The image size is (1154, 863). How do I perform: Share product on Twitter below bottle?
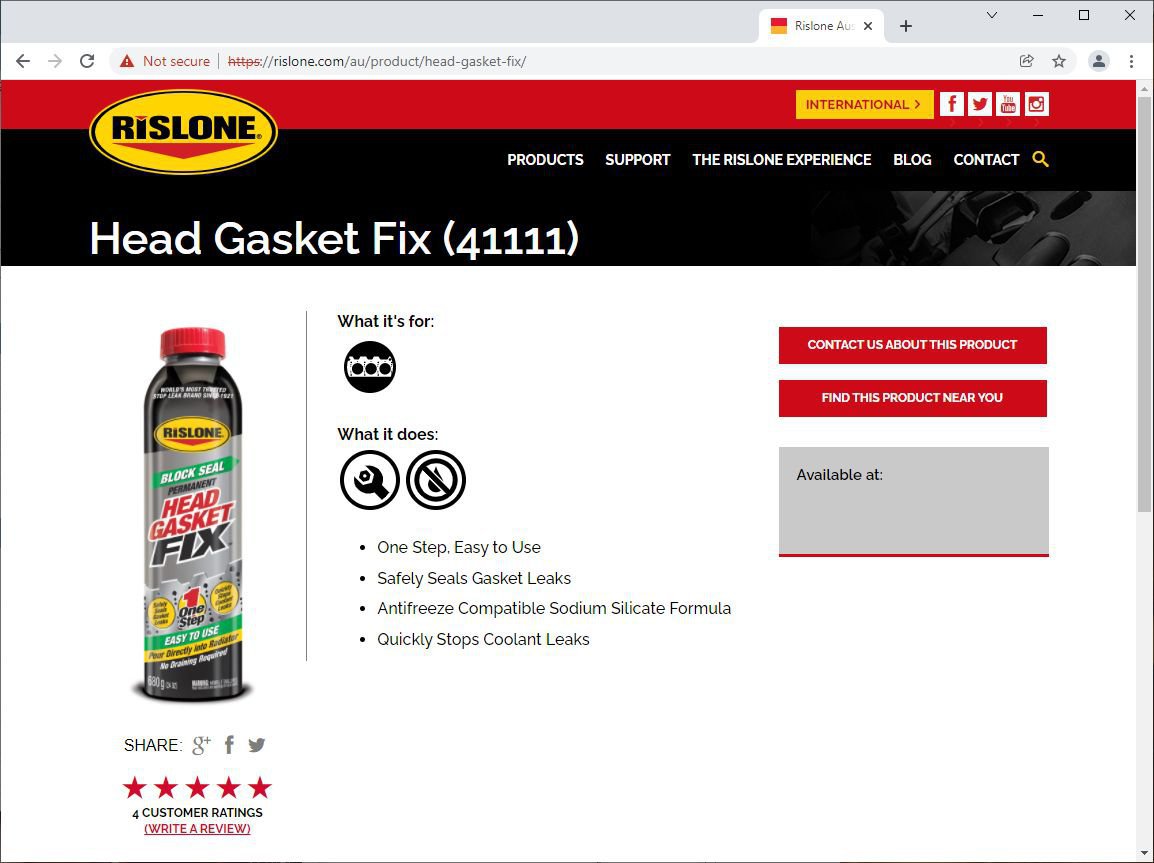tap(256, 745)
